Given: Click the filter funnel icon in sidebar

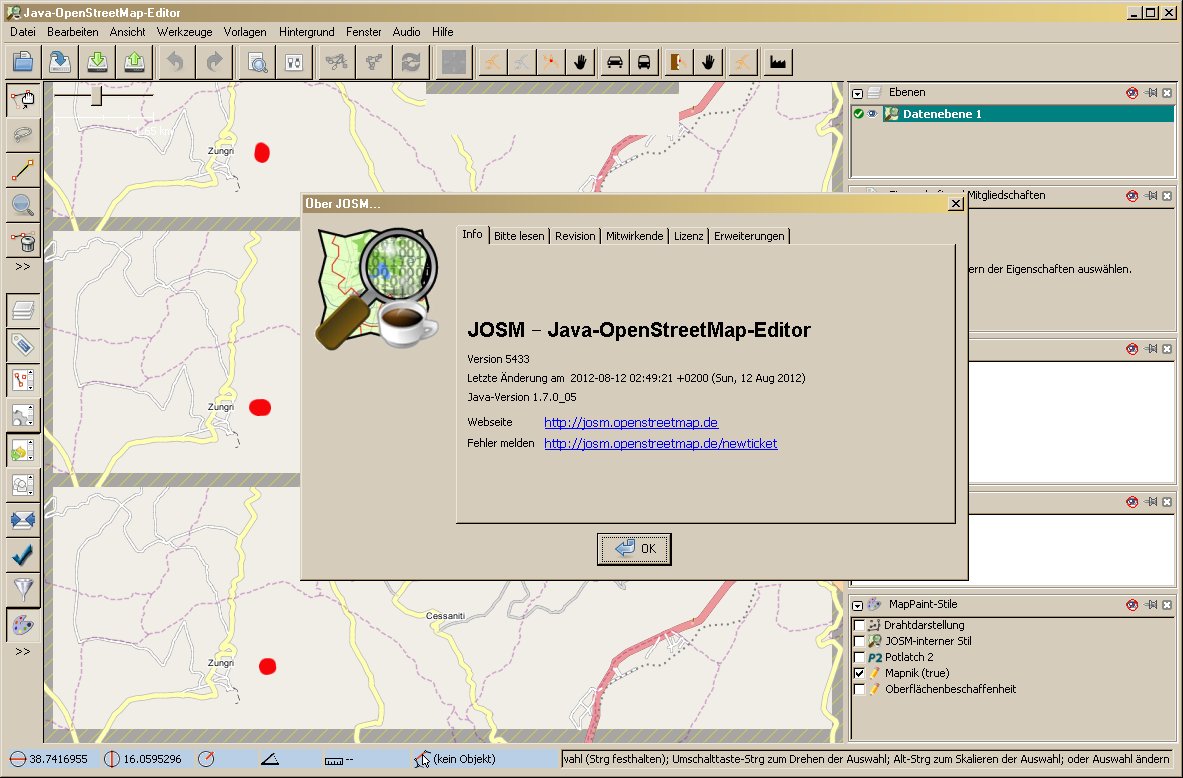Looking at the screenshot, I should [x=23, y=589].
